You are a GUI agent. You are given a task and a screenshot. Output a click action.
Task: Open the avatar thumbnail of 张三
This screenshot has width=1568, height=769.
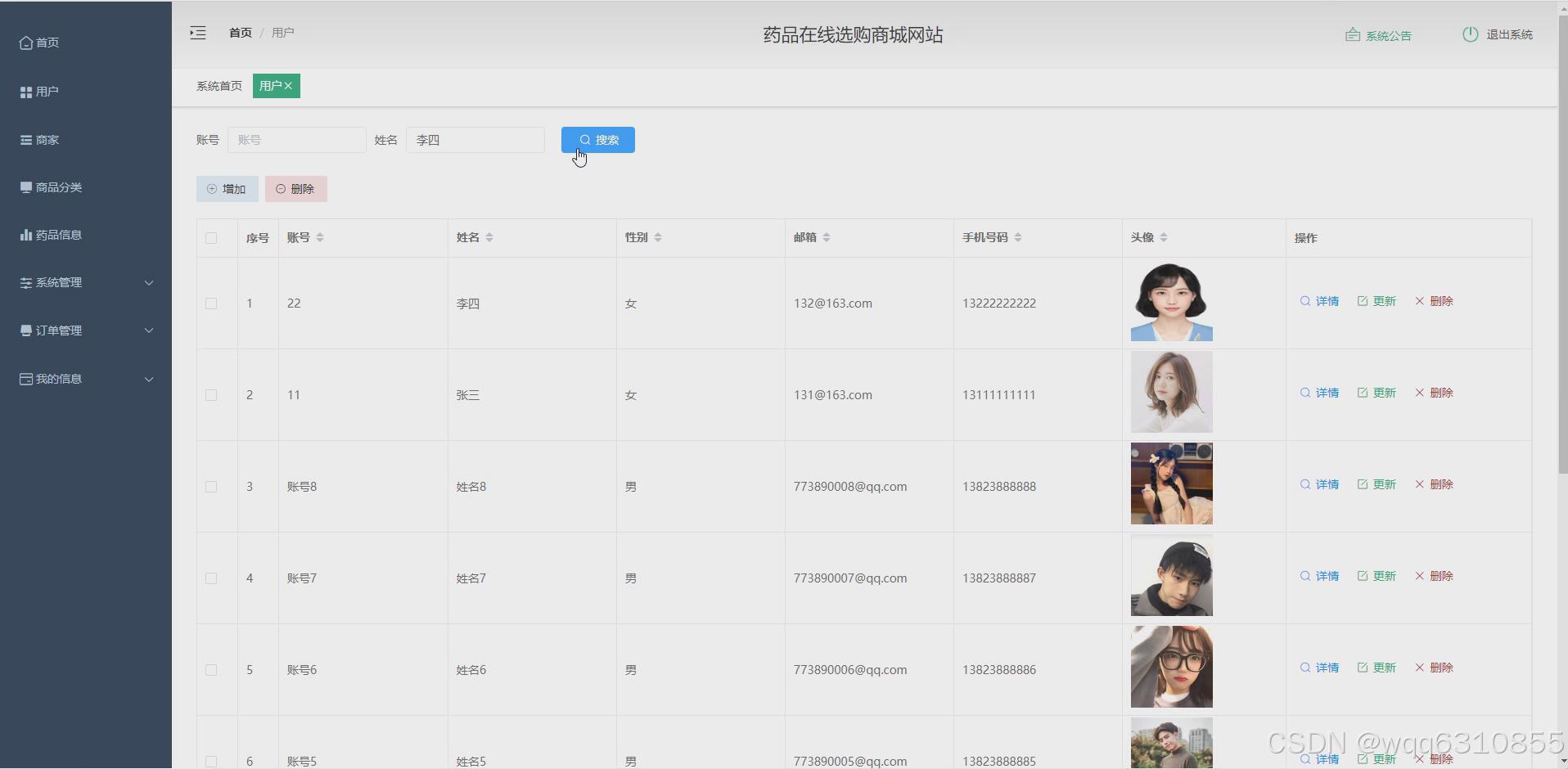[x=1172, y=392]
